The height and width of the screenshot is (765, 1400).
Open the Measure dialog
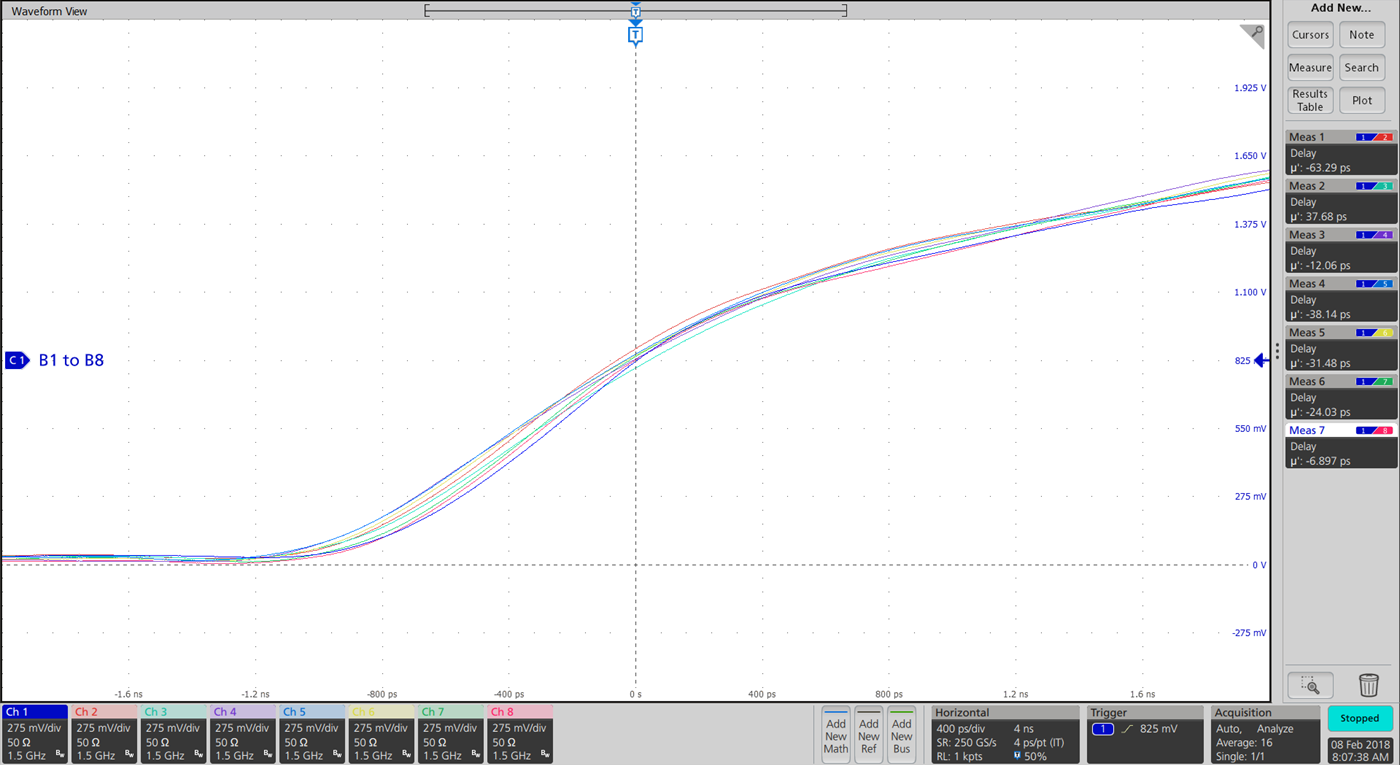[x=1310, y=67]
